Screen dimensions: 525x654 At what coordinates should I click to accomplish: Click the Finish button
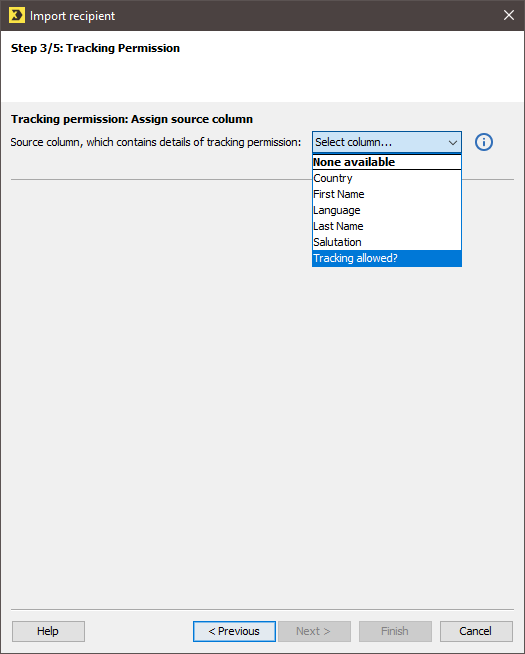point(395,631)
